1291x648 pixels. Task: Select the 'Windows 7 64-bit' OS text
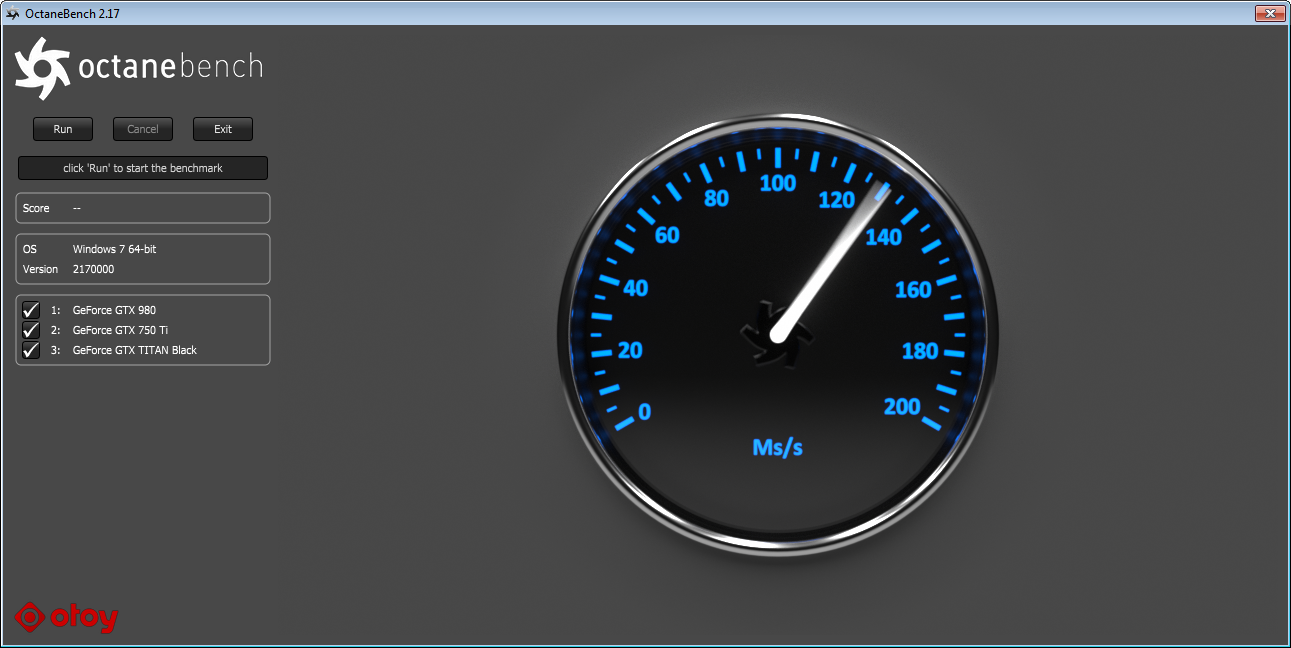point(114,249)
